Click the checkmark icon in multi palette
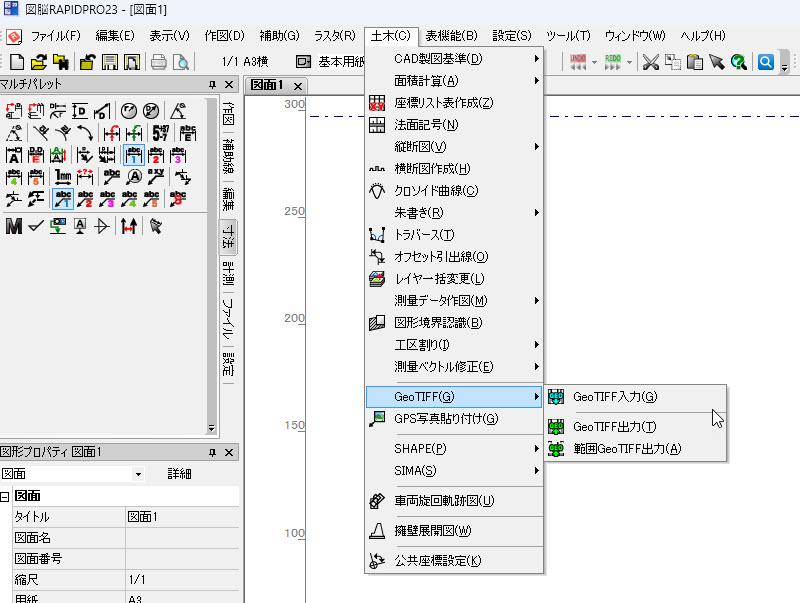 (36, 226)
